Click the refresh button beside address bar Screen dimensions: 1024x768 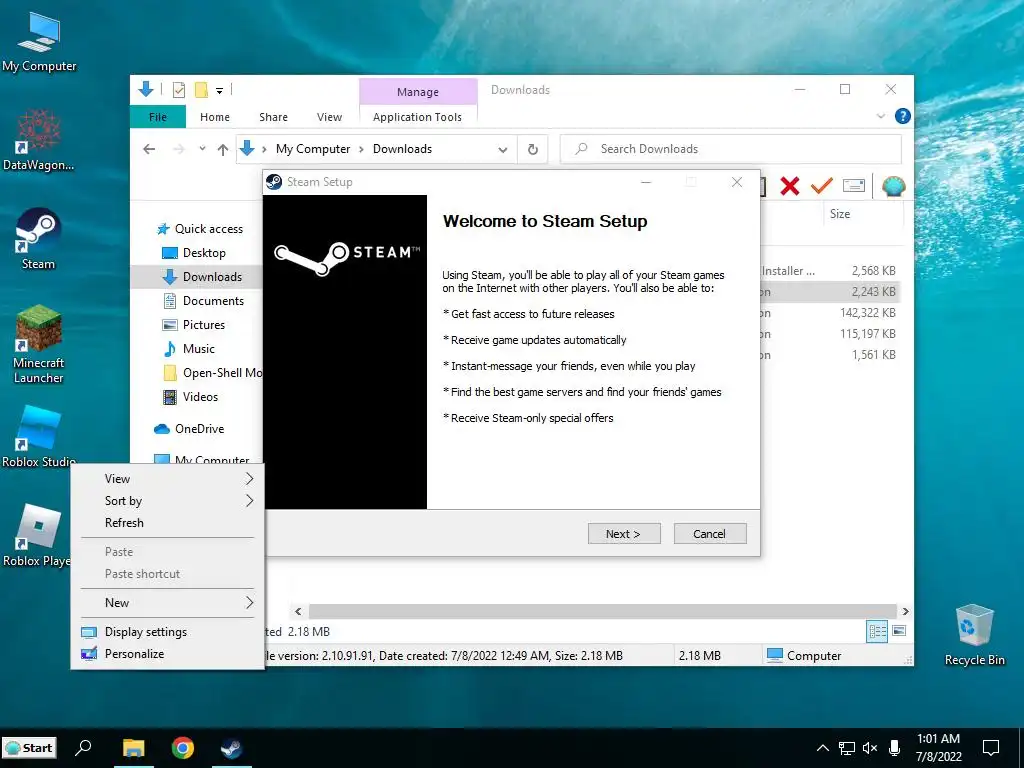(533, 150)
